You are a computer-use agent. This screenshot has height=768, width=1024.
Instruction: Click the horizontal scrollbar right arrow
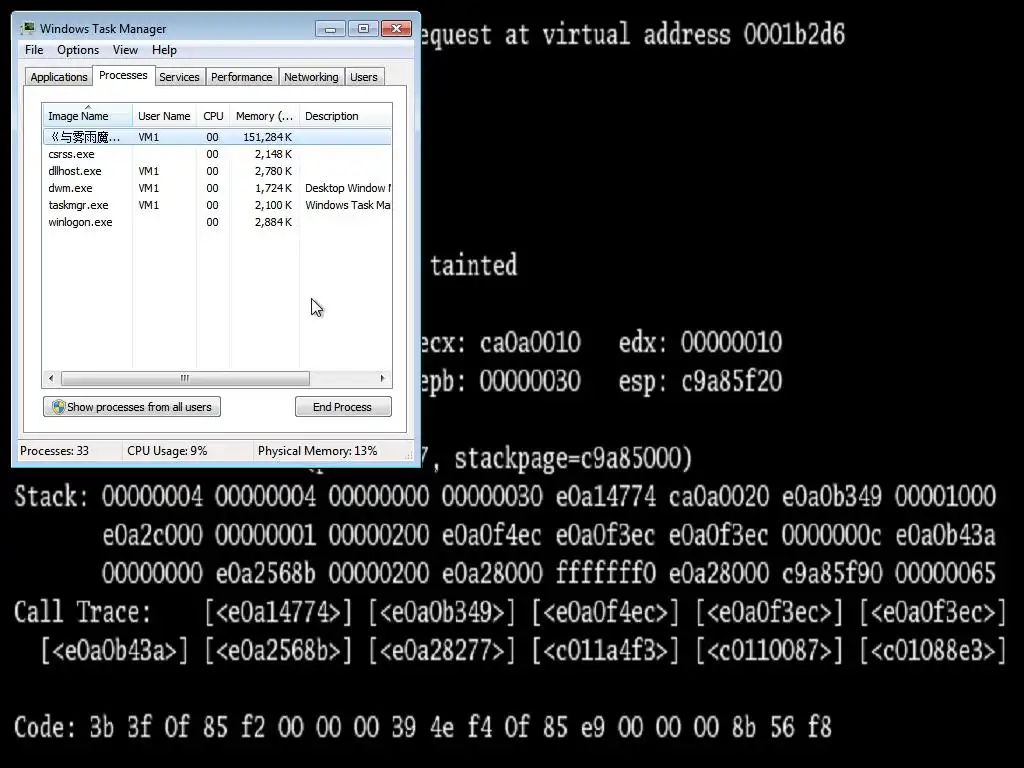click(x=383, y=378)
